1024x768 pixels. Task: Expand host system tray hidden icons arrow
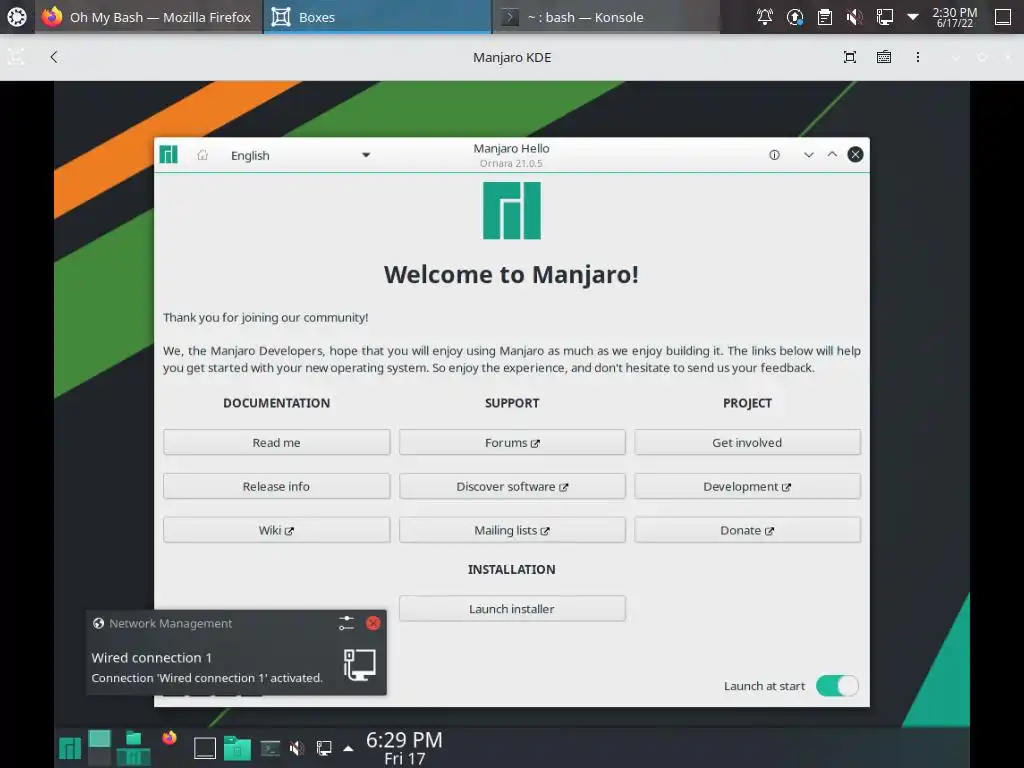pos(913,17)
